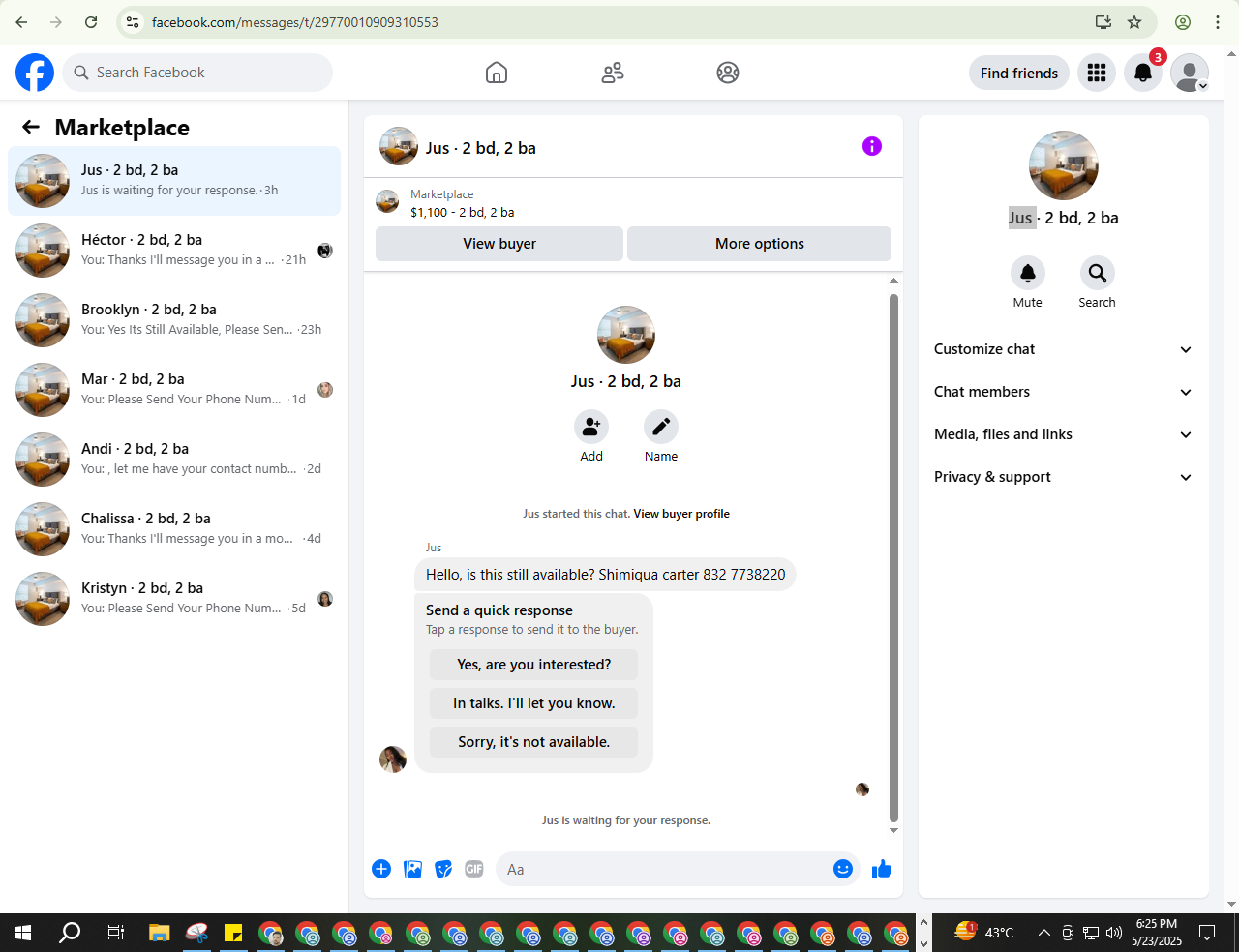Click the Name edit pencil icon
The image size is (1239, 952).
point(661,427)
